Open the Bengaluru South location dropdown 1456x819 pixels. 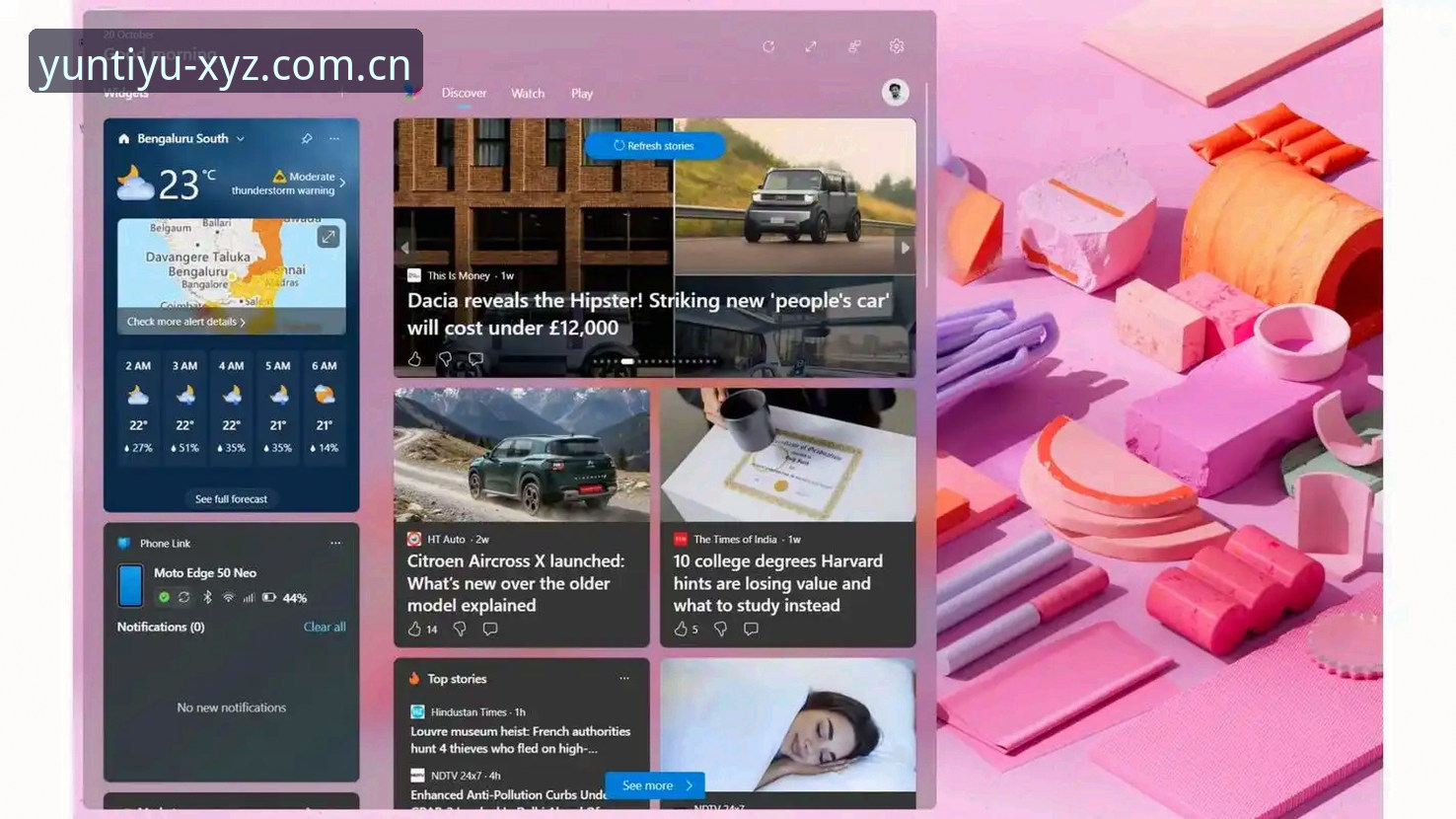pos(241,139)
